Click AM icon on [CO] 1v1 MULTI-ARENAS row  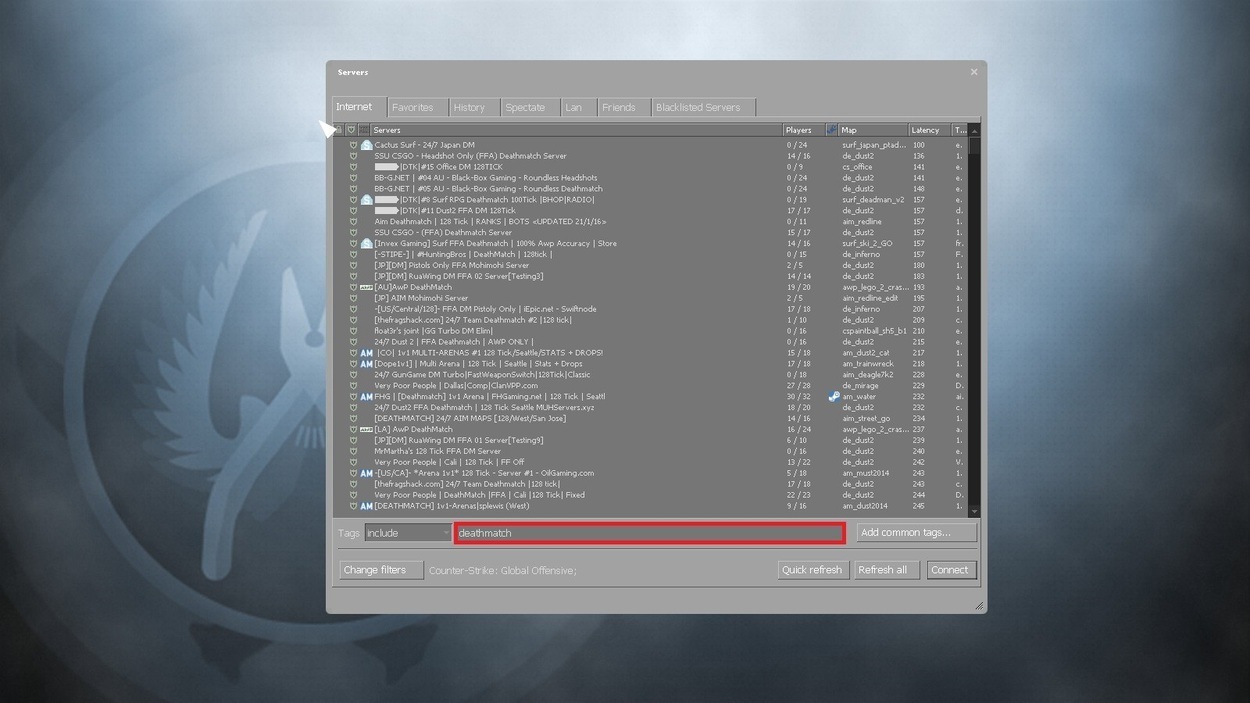[367, 353]
